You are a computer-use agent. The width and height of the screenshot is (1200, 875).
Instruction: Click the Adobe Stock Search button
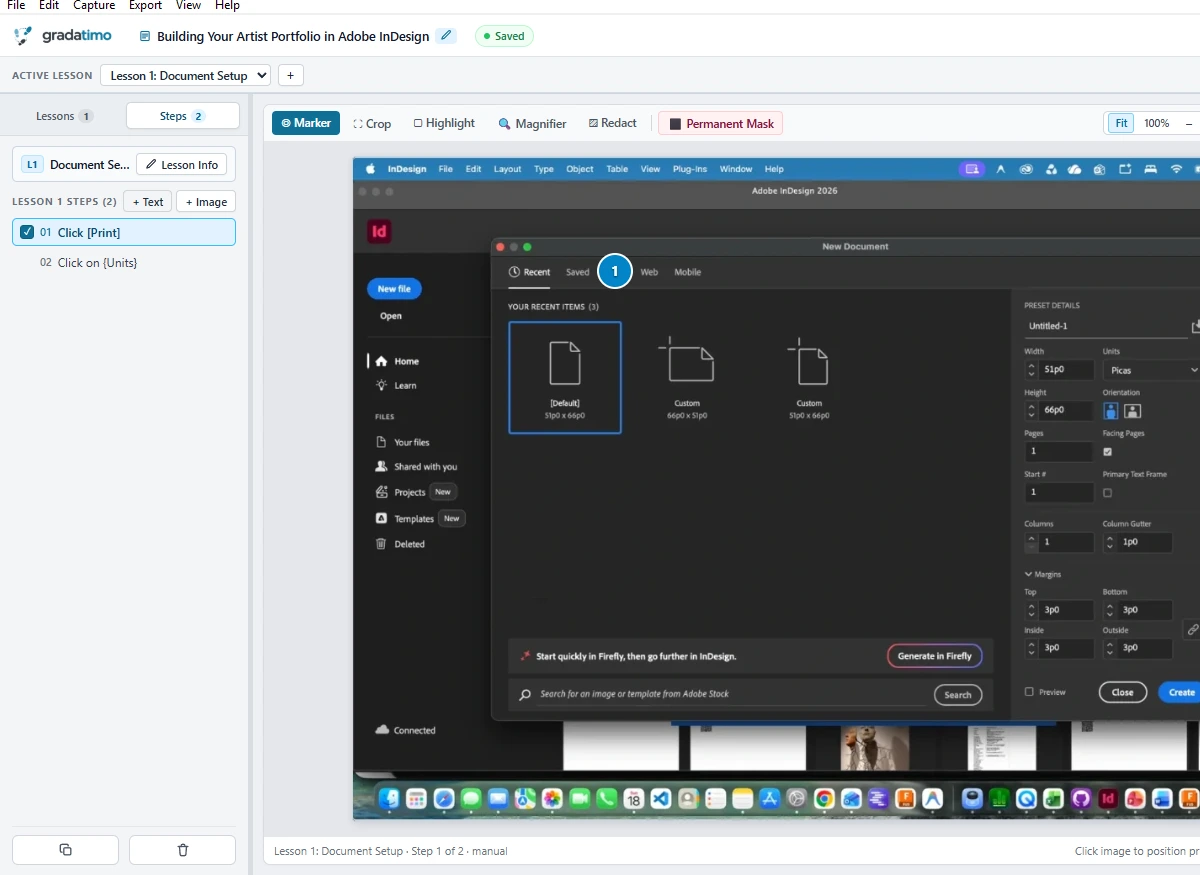(958, 695)
